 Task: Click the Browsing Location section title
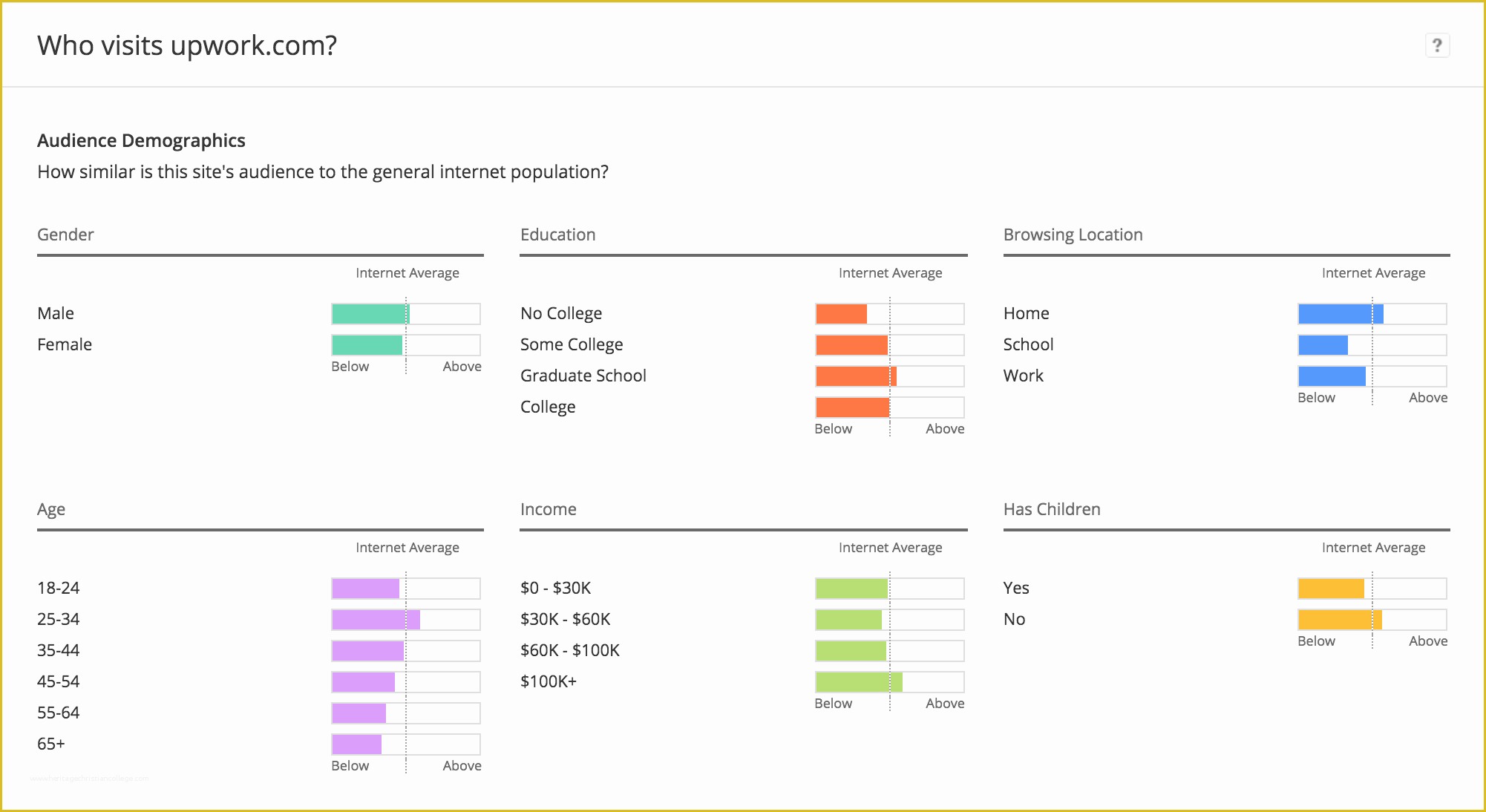[1073, 235]
